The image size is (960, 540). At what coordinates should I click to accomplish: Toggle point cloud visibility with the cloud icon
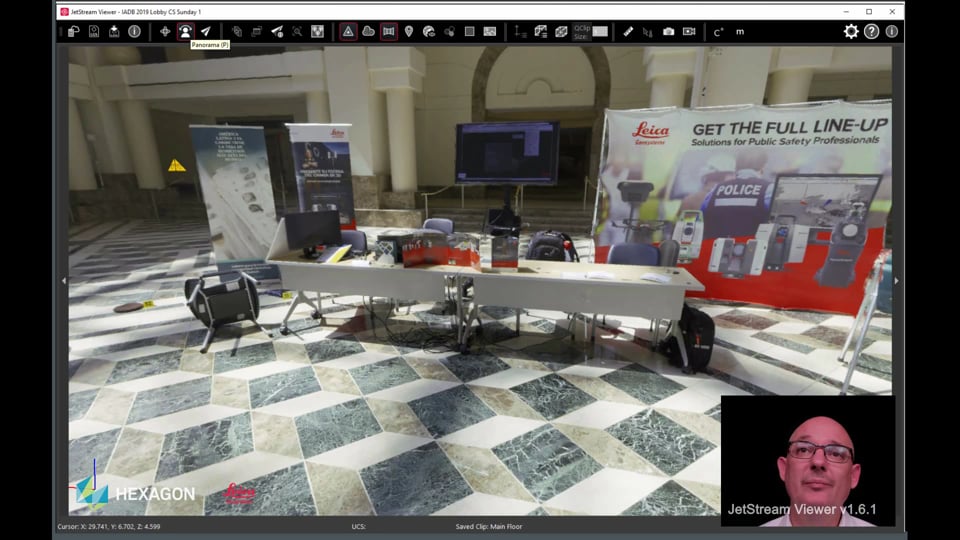point(368,31)
